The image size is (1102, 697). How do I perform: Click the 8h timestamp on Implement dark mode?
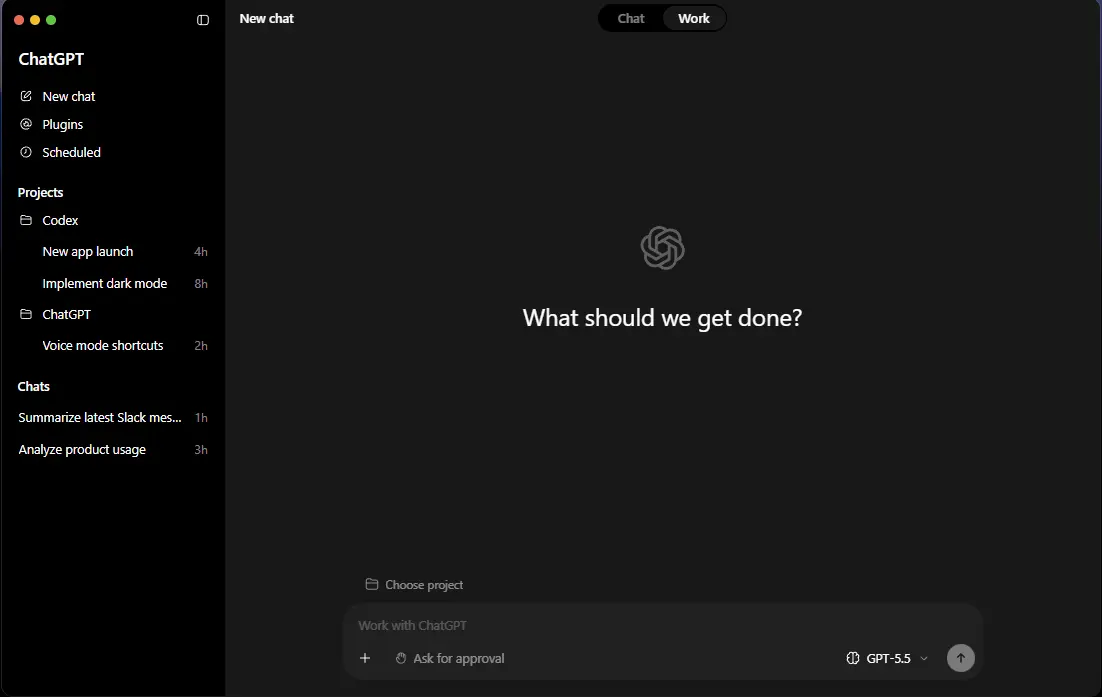point(200,284)
